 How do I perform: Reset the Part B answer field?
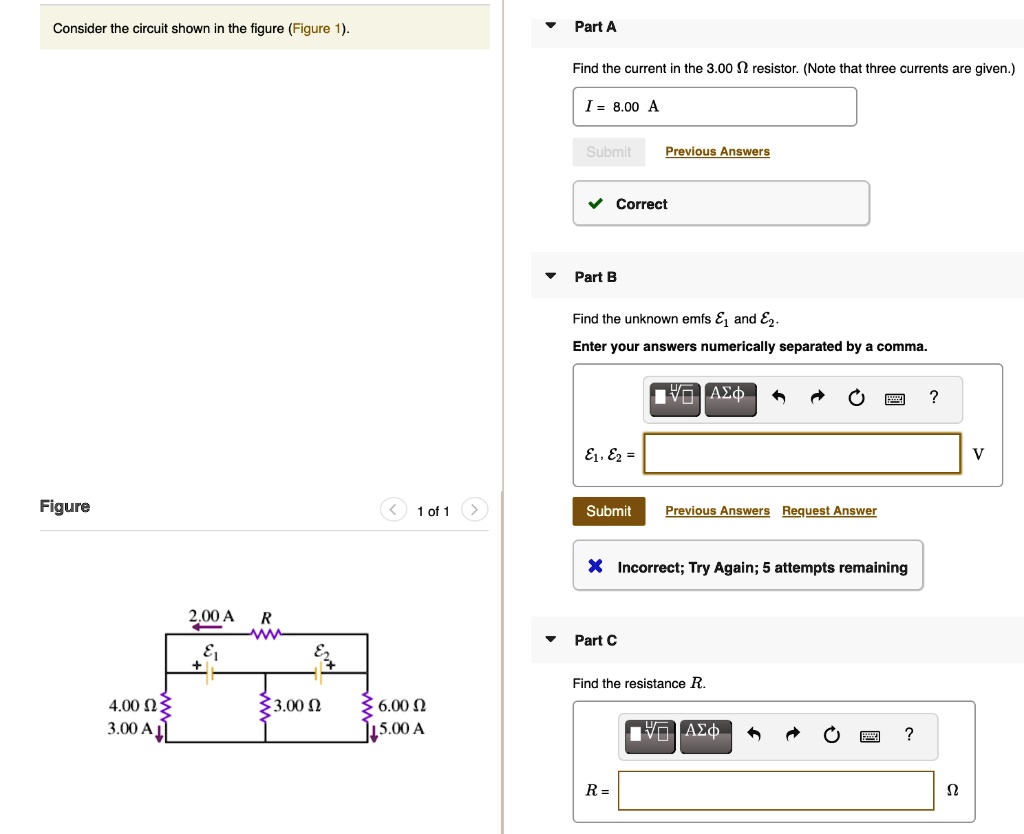pyautogui.click(x=856, y=397)
